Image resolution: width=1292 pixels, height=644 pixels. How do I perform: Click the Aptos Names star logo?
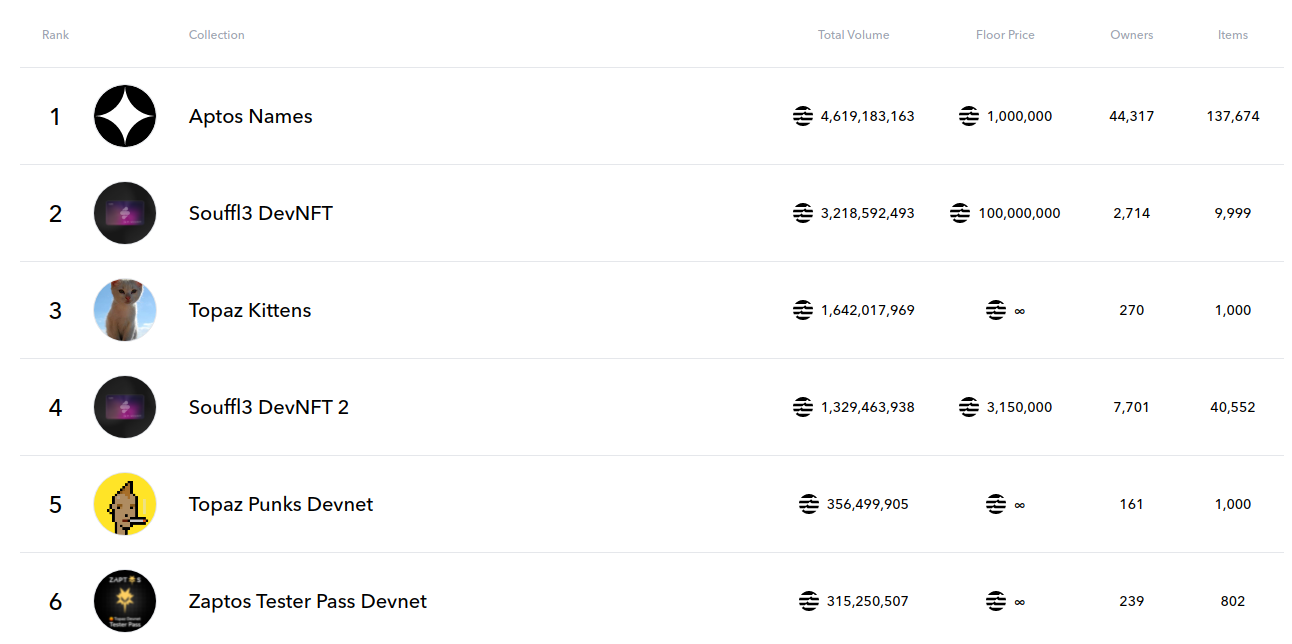coord(125,116)
